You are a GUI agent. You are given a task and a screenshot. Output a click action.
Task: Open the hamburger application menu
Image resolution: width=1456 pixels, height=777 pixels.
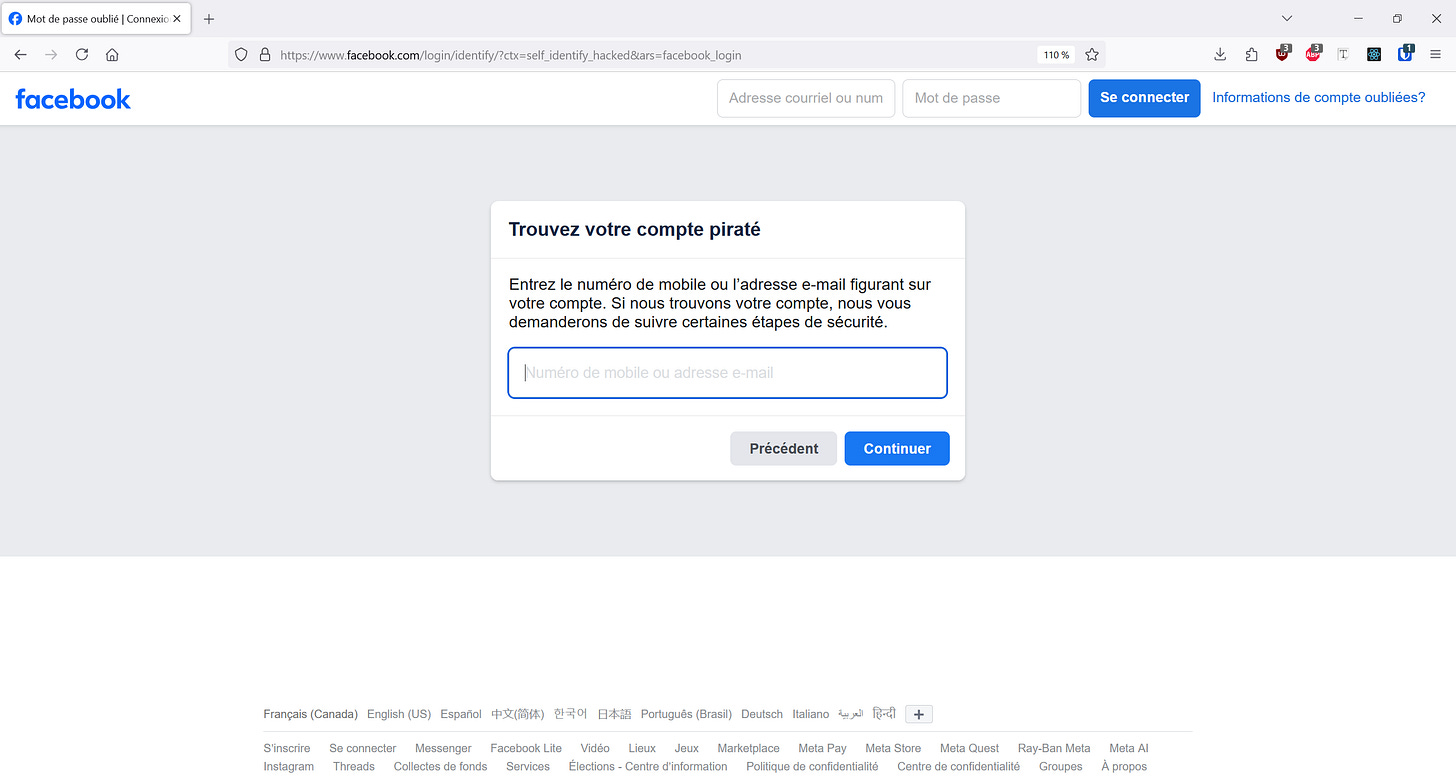pos(1437,54)
